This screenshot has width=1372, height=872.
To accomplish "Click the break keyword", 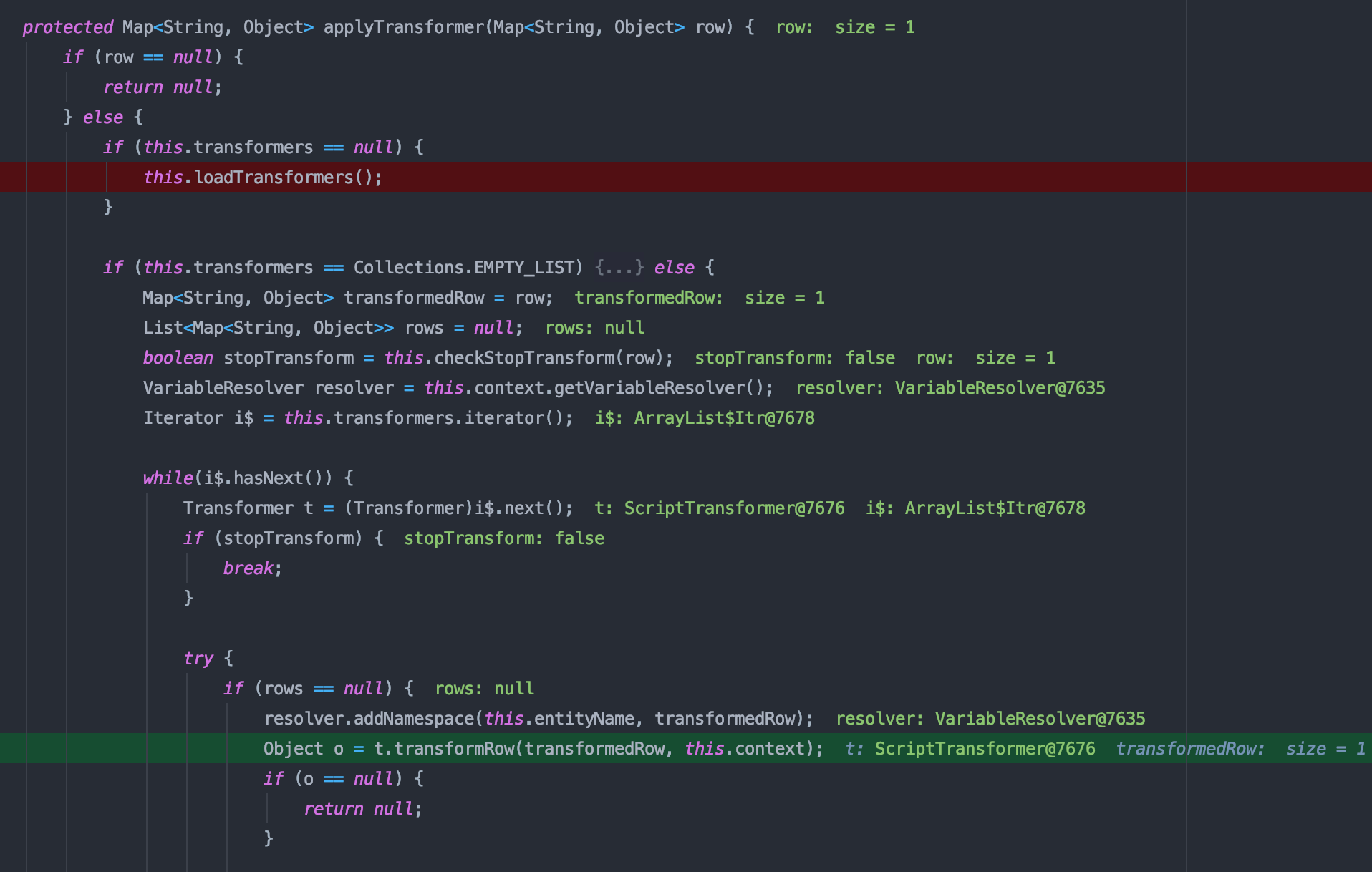I will click(x=248, y=568).
